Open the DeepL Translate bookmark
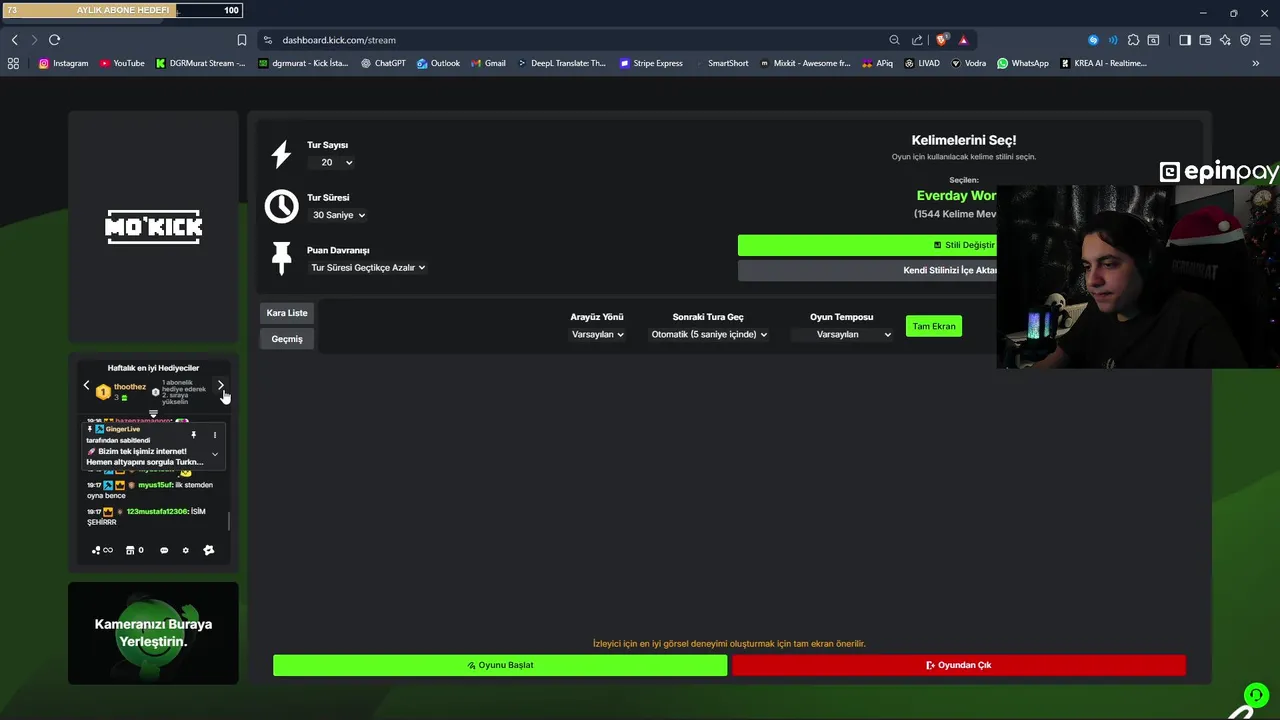1280x720 pixels. (x=563, y=63)
